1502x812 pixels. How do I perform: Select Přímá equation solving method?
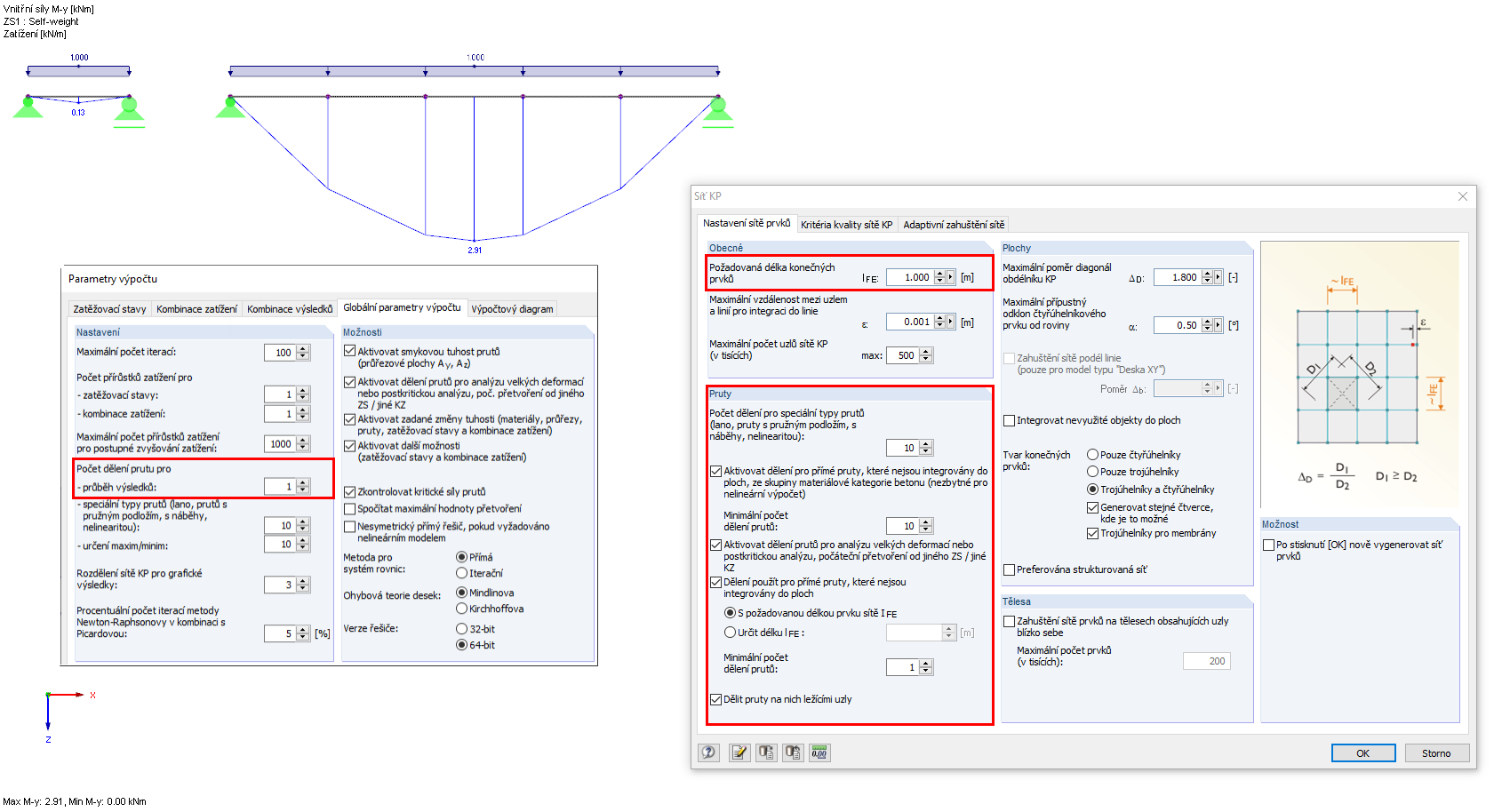462,557
